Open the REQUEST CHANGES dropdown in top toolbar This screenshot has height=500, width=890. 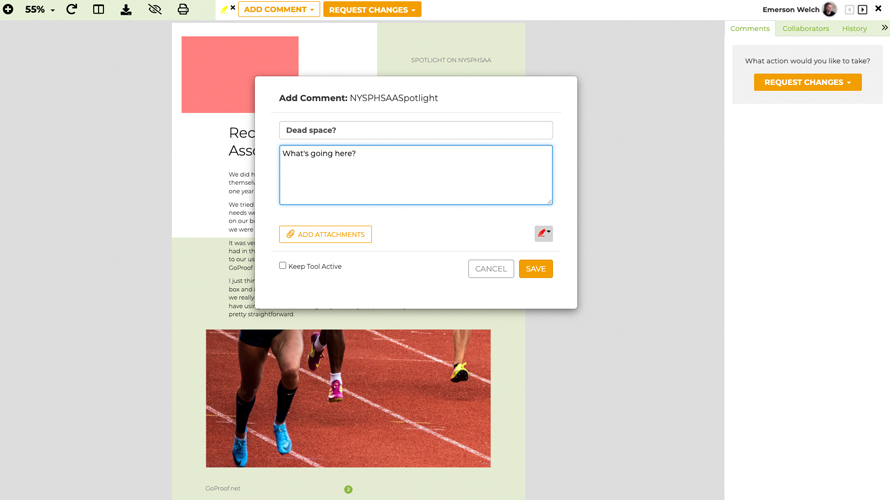coord(372,10)
